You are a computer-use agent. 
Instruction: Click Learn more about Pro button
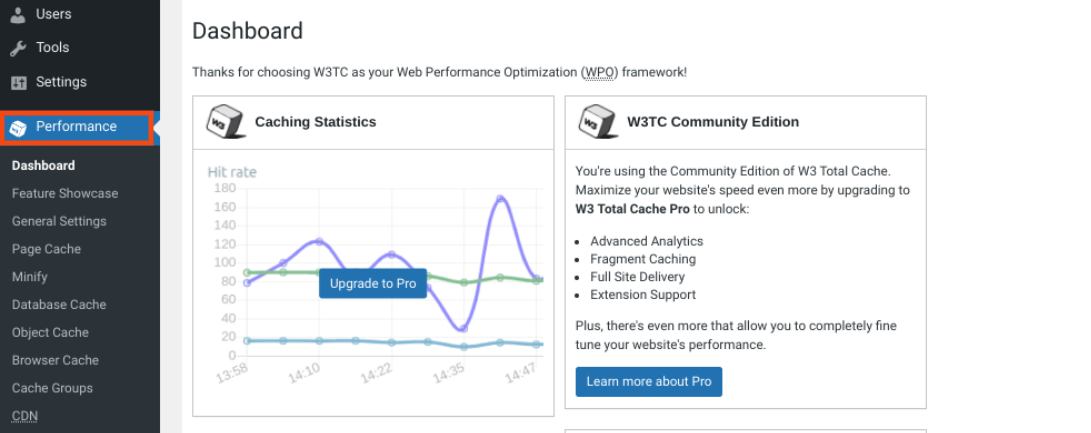(648, 382)
